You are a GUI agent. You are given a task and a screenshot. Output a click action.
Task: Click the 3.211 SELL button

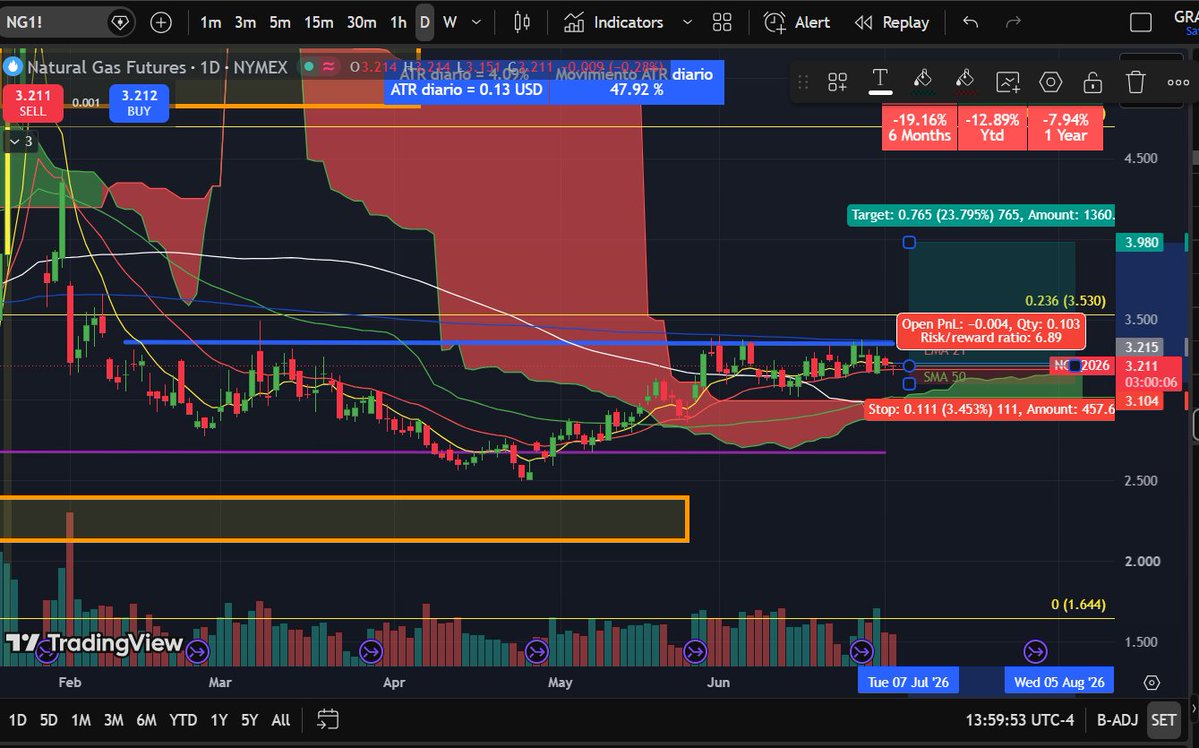pos(32,102)
